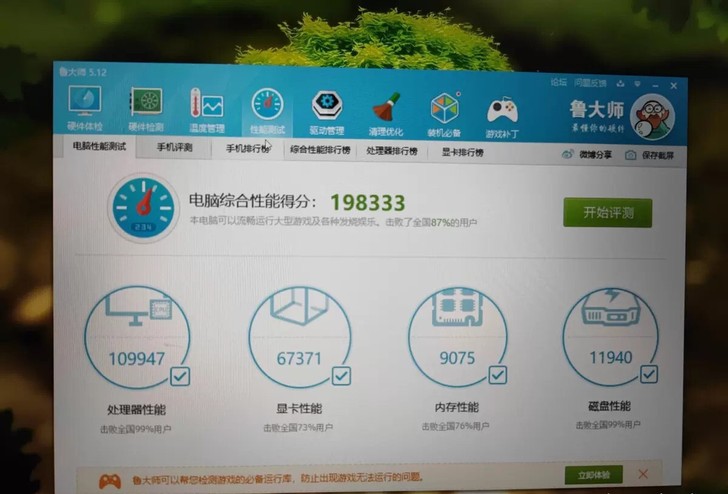728x494 pixels.
Task: Click 击败全国76%用户 under 内存性能
Action: tap(455, 426)
